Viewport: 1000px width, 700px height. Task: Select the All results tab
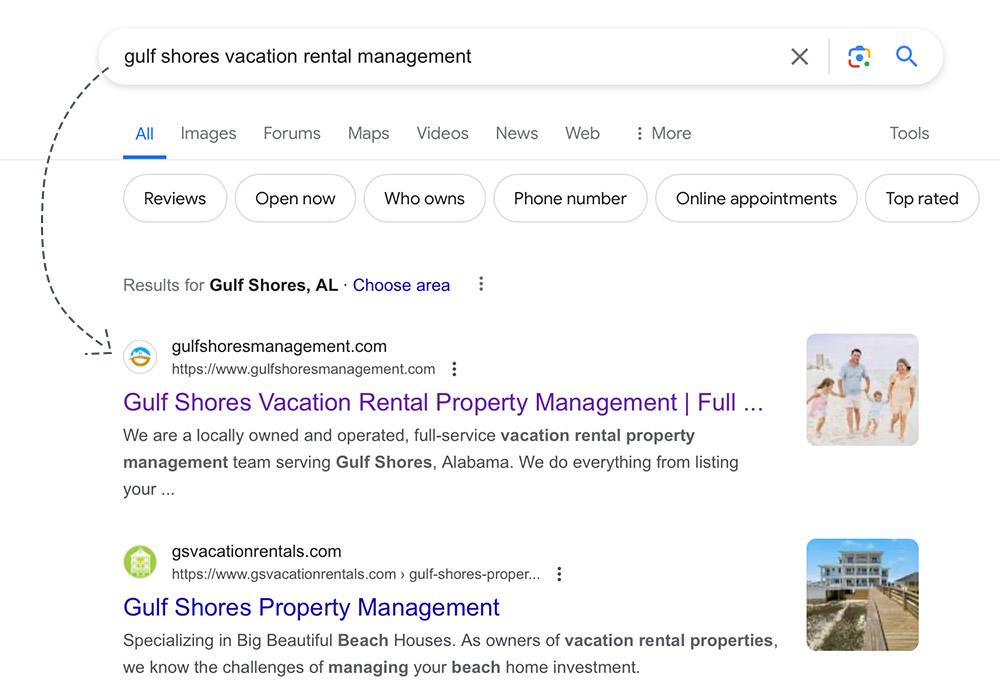pyautogui.click(x=144, y=134)
